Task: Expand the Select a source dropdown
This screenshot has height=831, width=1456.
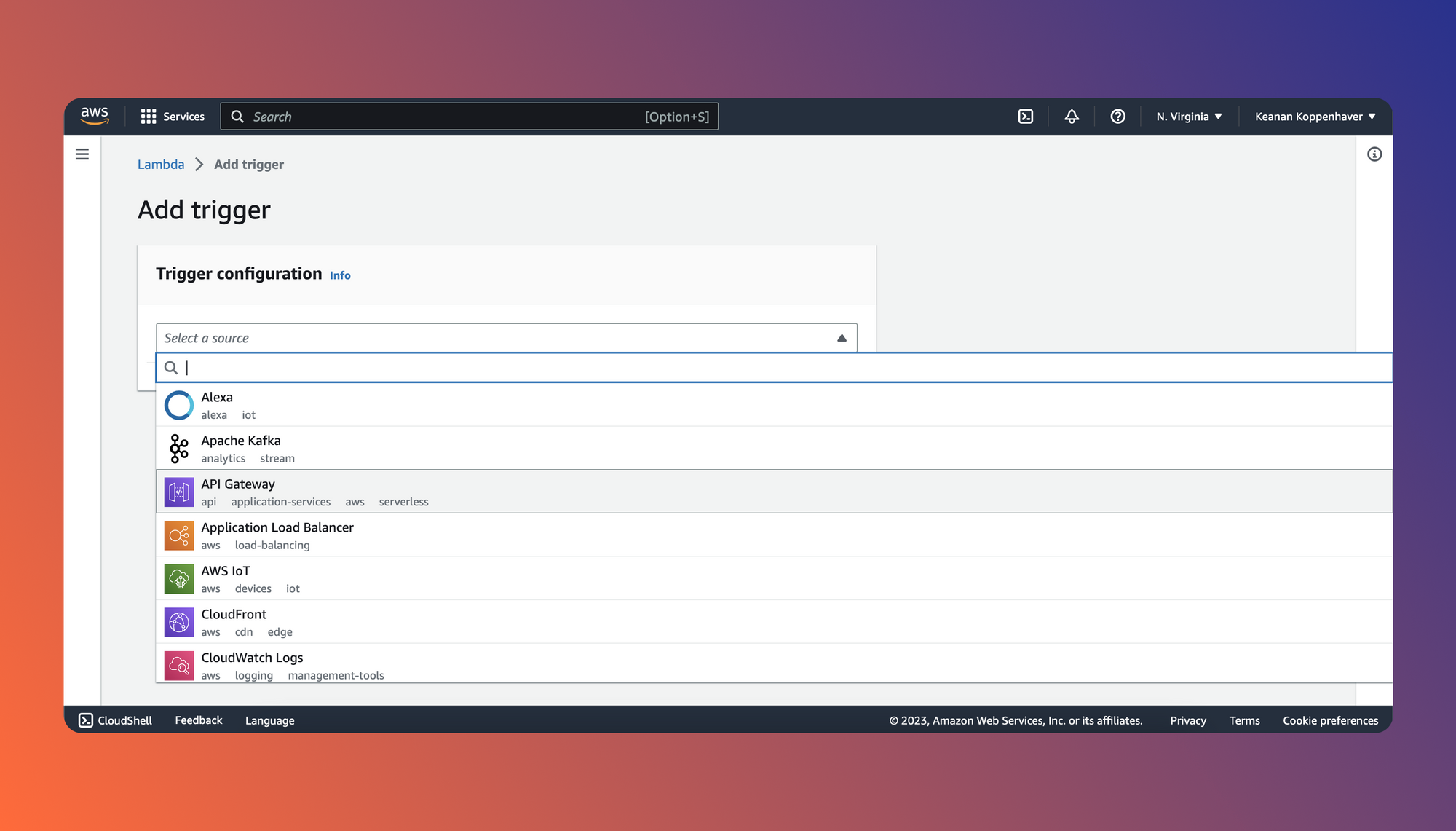Action: 506,337
